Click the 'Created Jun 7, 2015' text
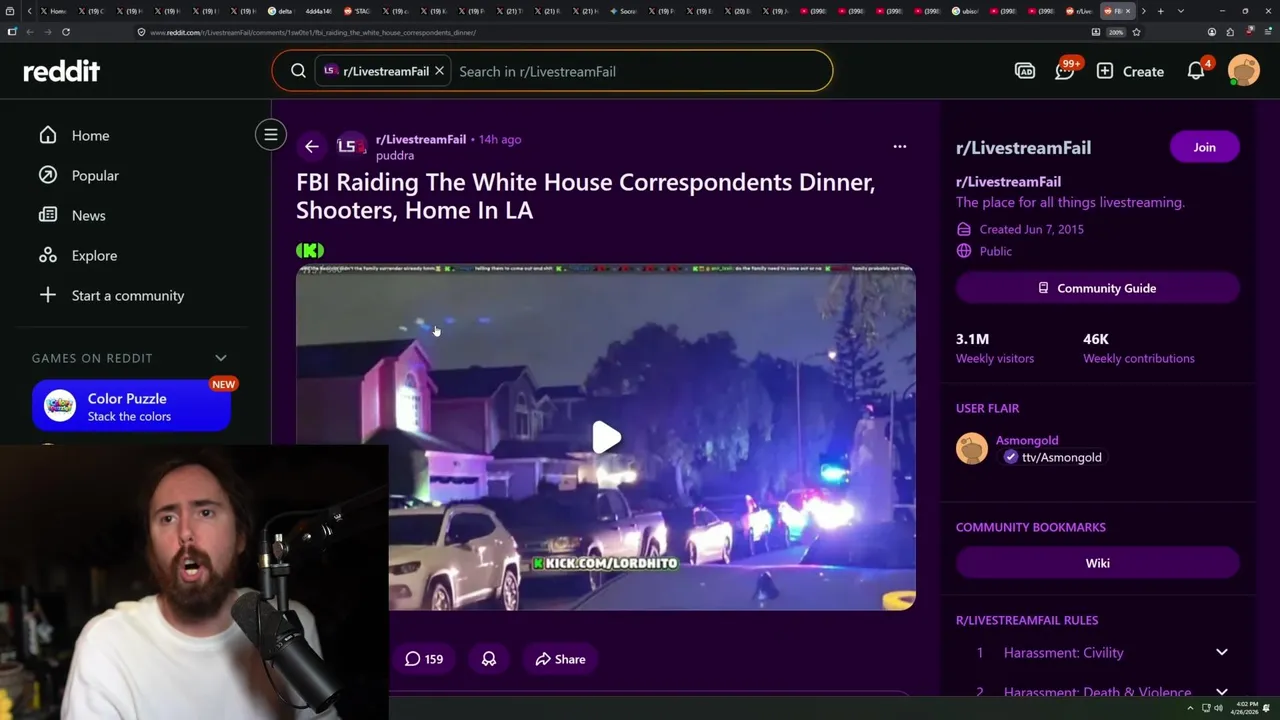Viewport: 1280px width, 720px height. pos(1032,229)
